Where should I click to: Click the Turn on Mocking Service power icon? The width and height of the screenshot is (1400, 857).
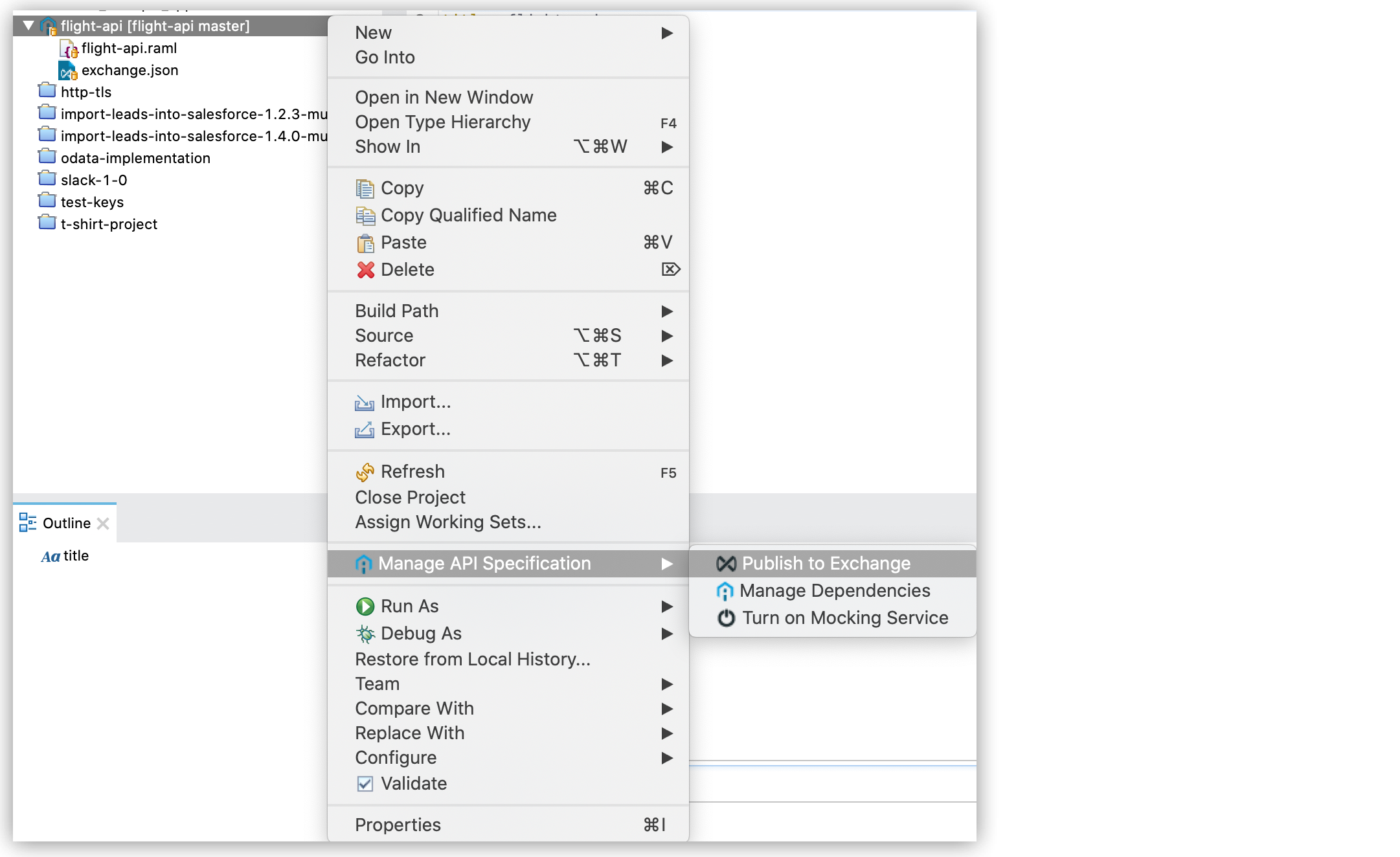[726, 618]
